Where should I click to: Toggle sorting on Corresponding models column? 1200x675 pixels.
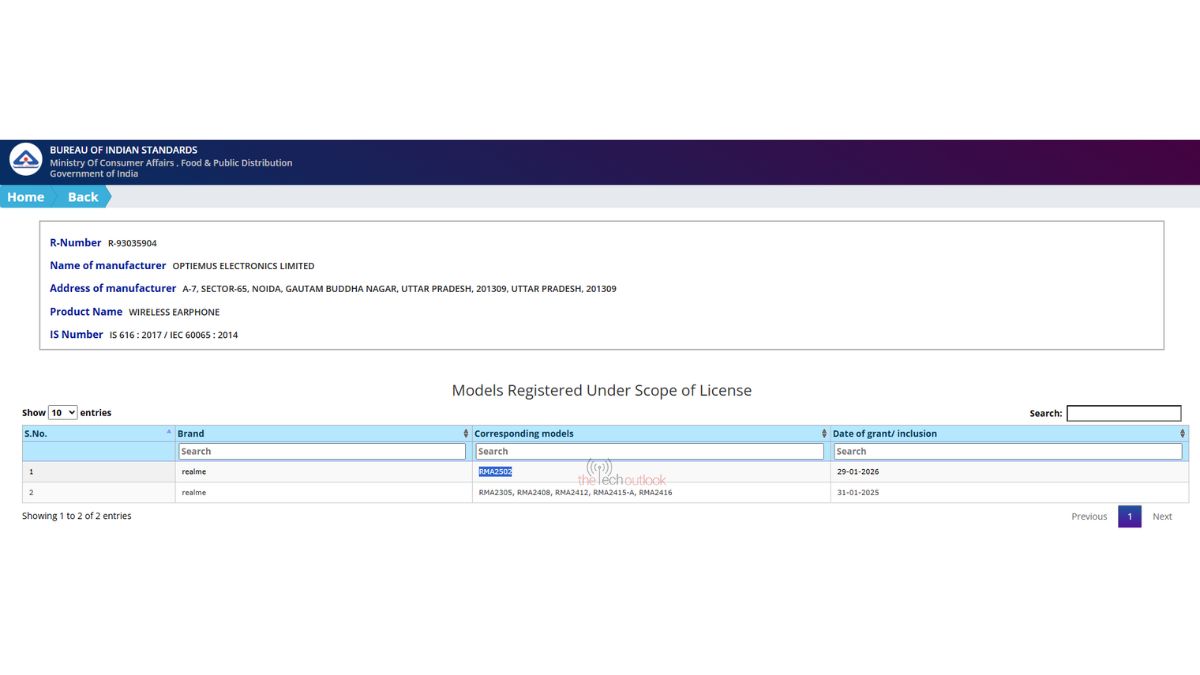coord(824,433)
